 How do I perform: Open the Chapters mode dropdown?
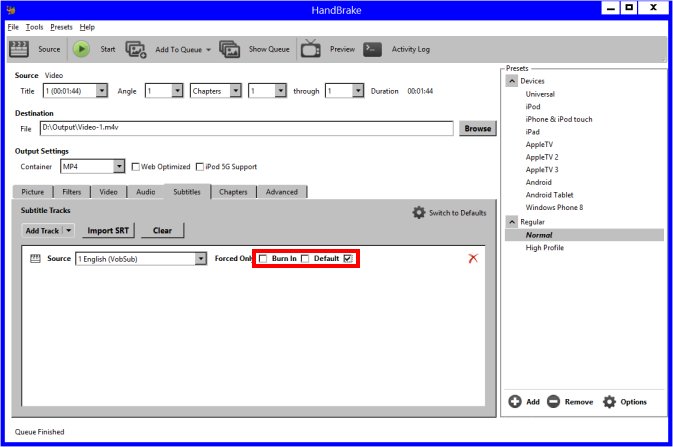tap(236, 91)
